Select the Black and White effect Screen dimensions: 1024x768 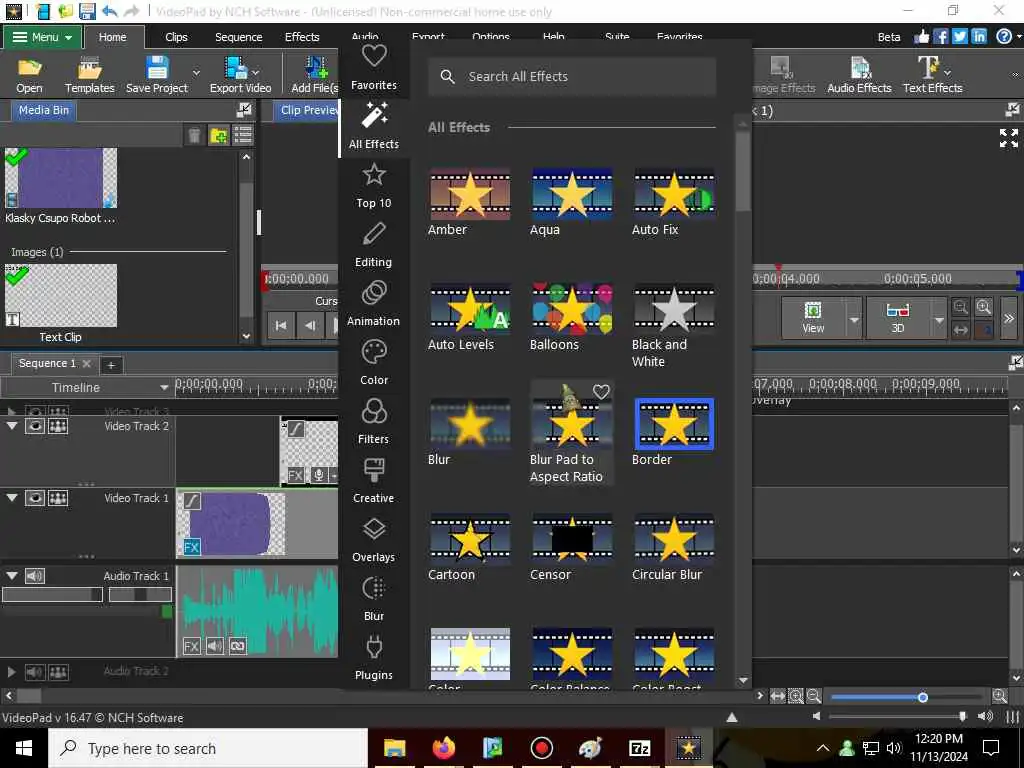(x=674, y=309)
